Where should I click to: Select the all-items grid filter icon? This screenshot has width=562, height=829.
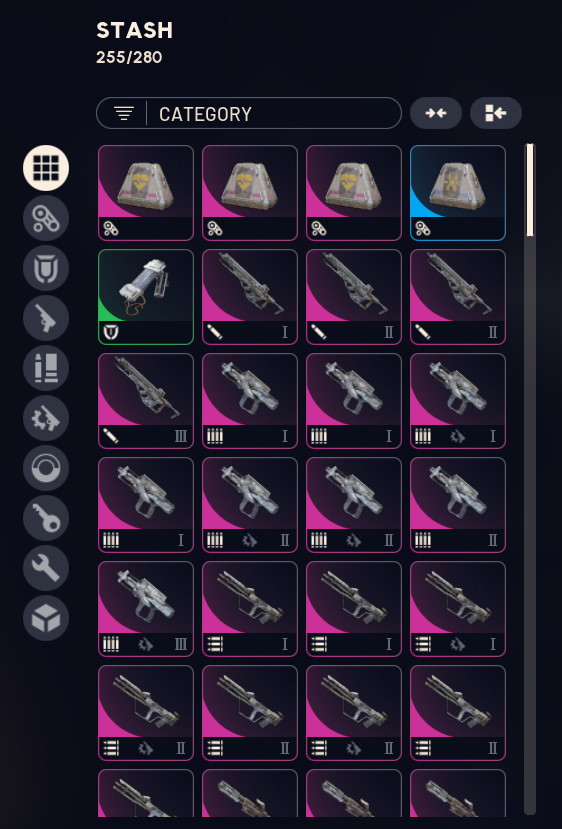click(46, 168)
